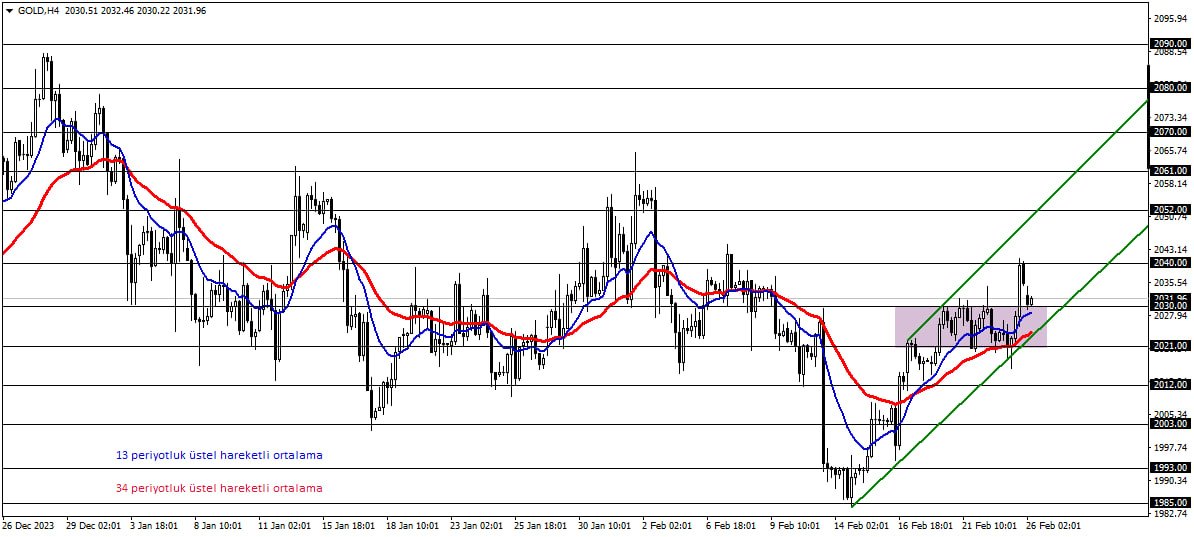The width and height of the screenshot is (1194, 537).
Task: Click the 2065.74 price axis value
Action: (x=1171, y=152)
